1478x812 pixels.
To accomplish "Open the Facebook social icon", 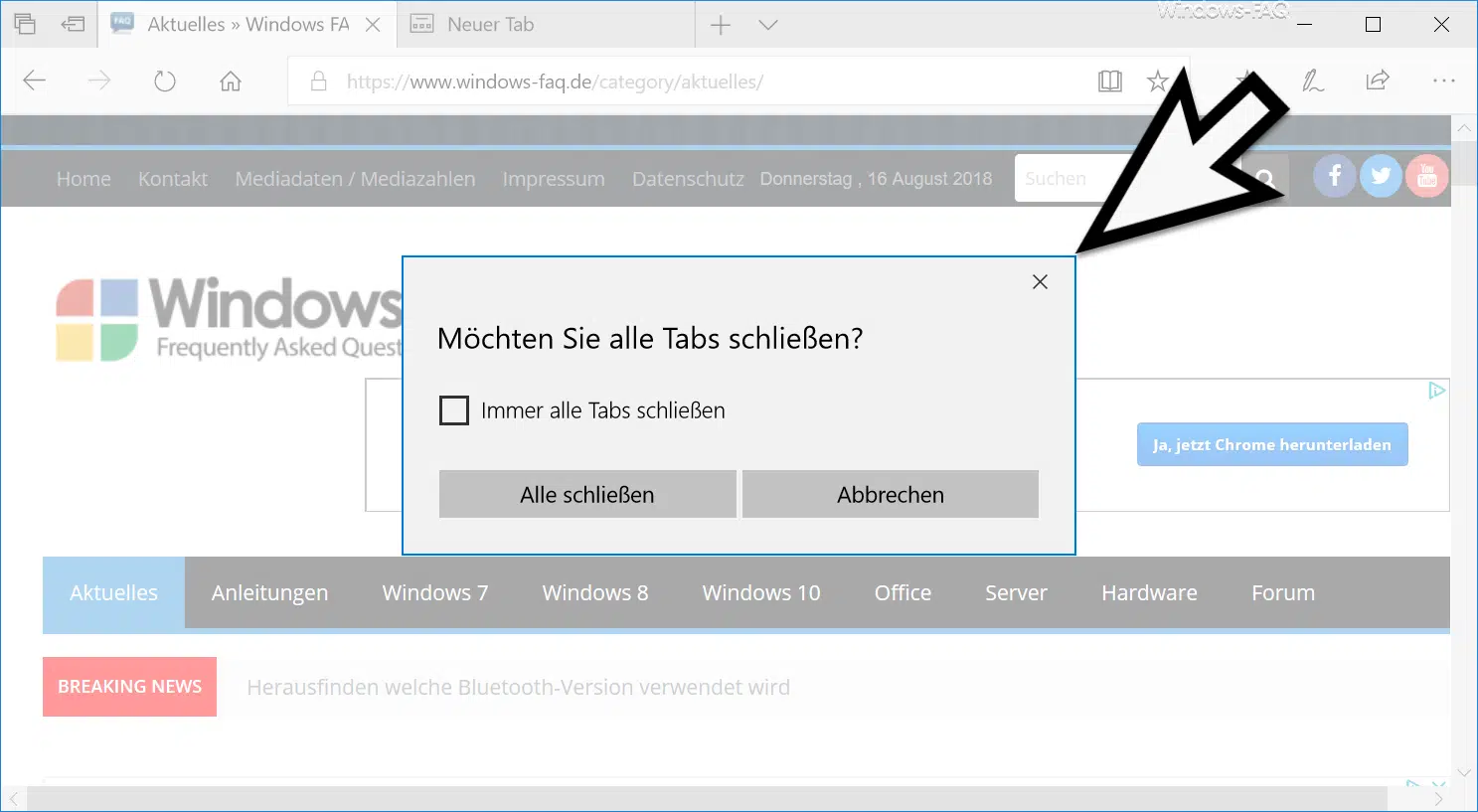I will (x=1334, y=177).
